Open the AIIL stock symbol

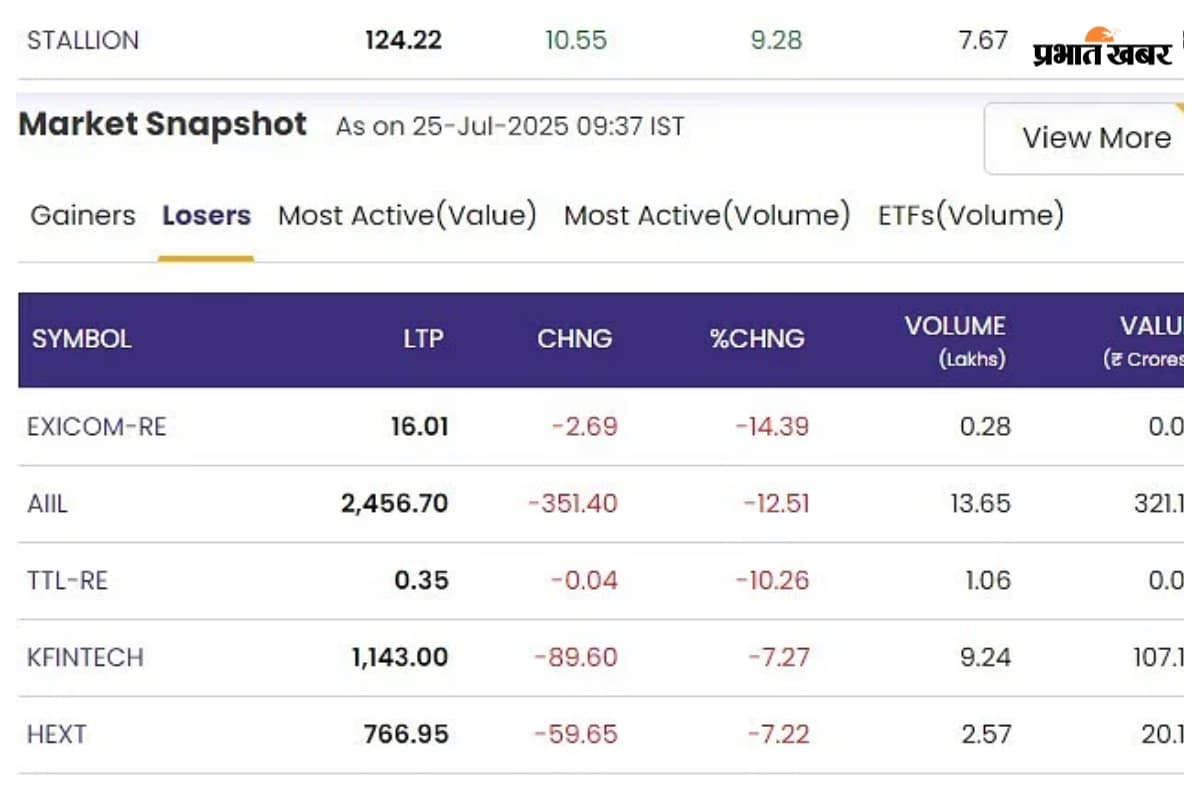48,504
